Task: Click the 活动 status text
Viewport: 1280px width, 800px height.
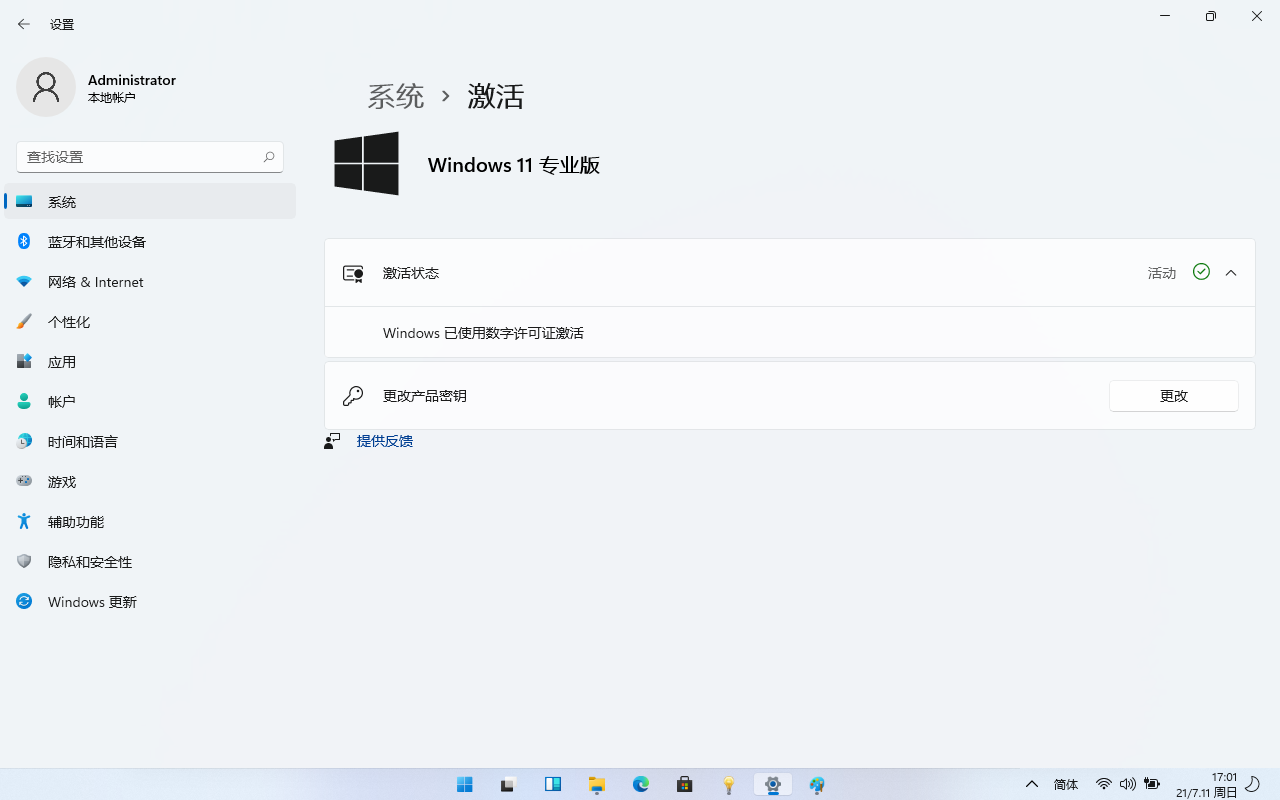Action: [x=1162, y=273]
